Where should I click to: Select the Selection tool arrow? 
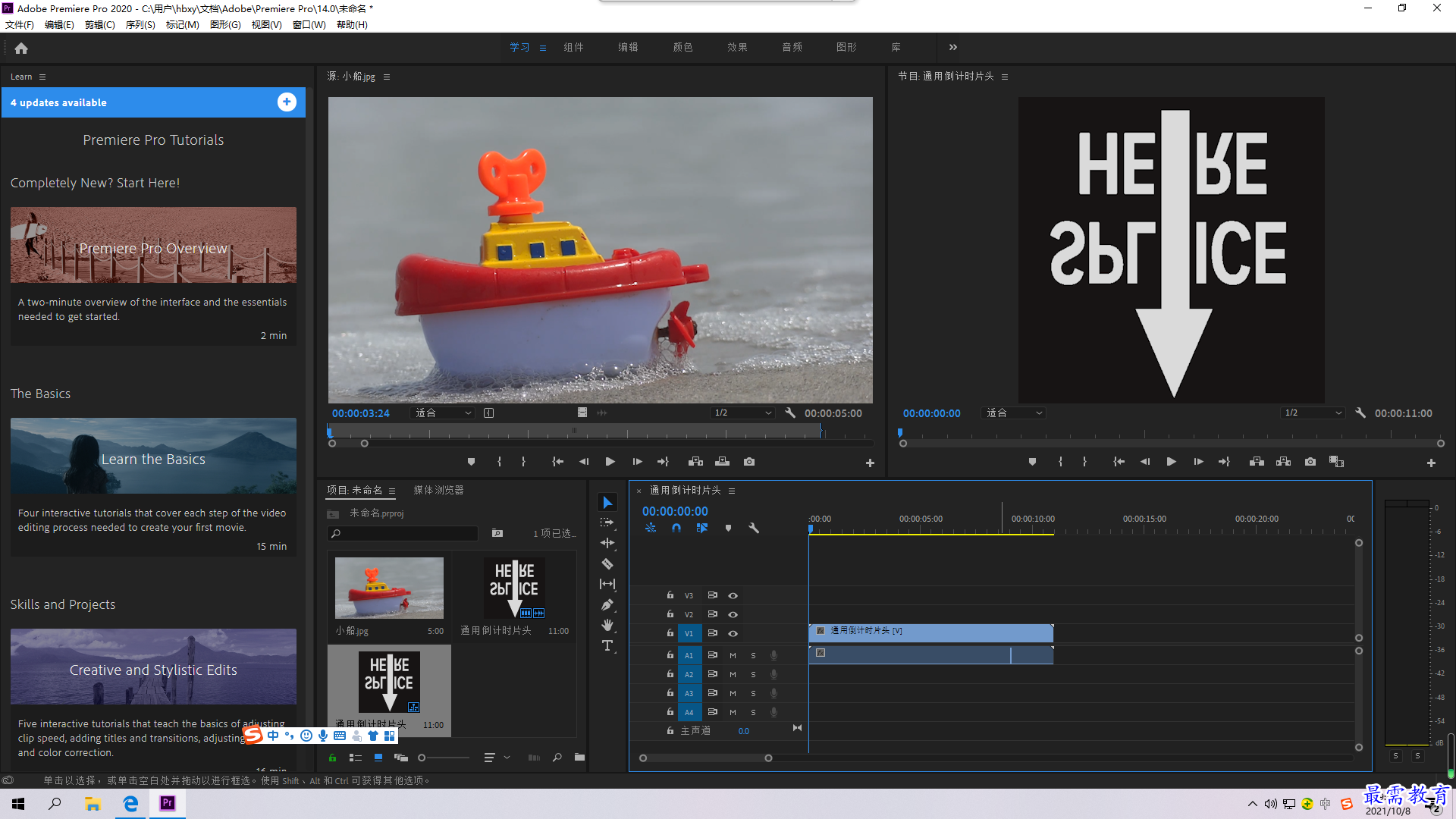(607, 502)
